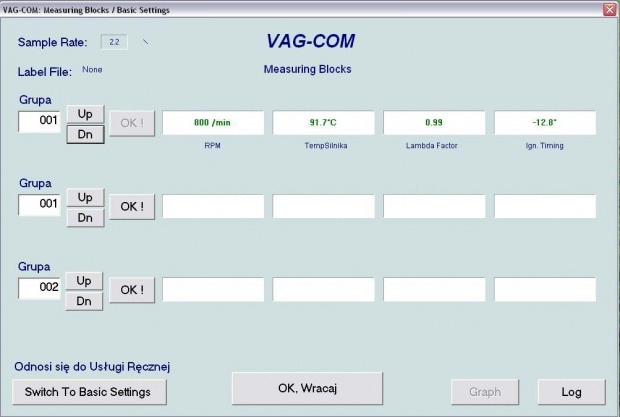Select the 0.99 Lambda Factor value
The image size is (620, 417).
click(x=434, y=123)
